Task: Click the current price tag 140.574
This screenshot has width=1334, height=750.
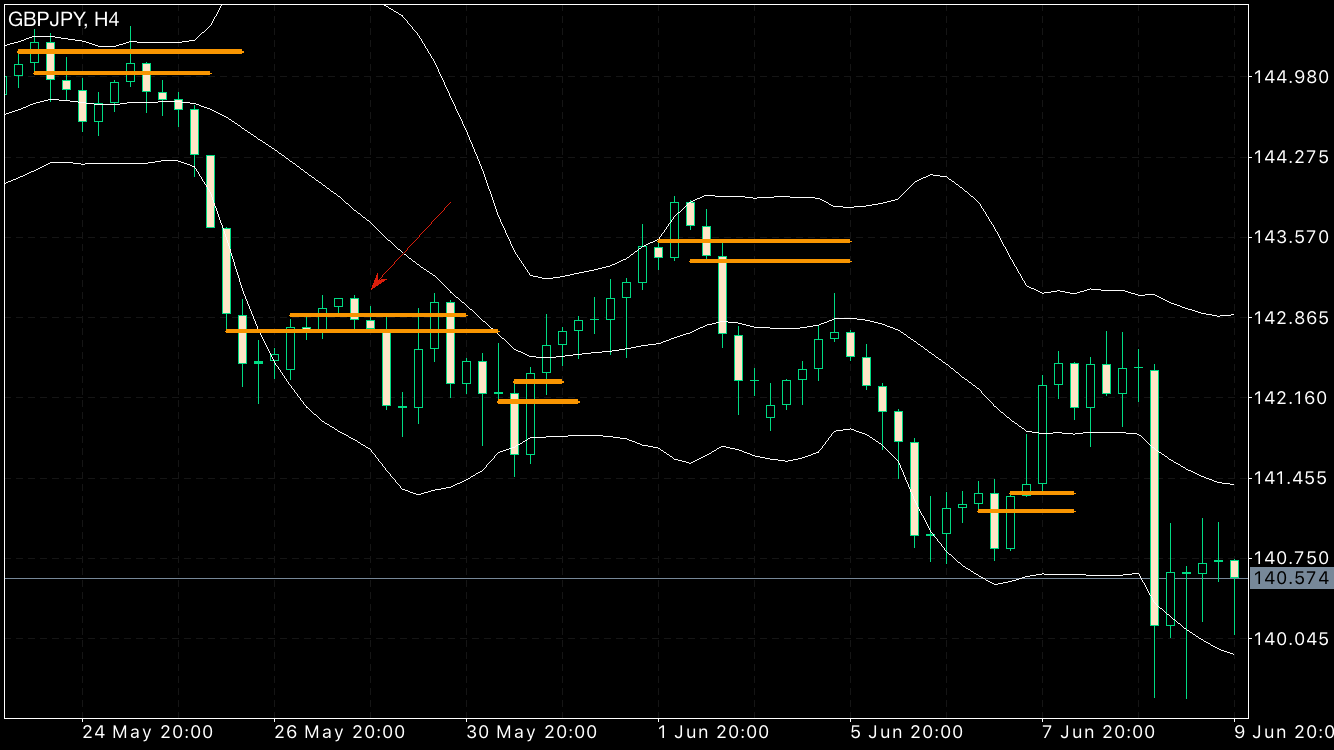Action: pyautogui.click(x=1292, y=578)
